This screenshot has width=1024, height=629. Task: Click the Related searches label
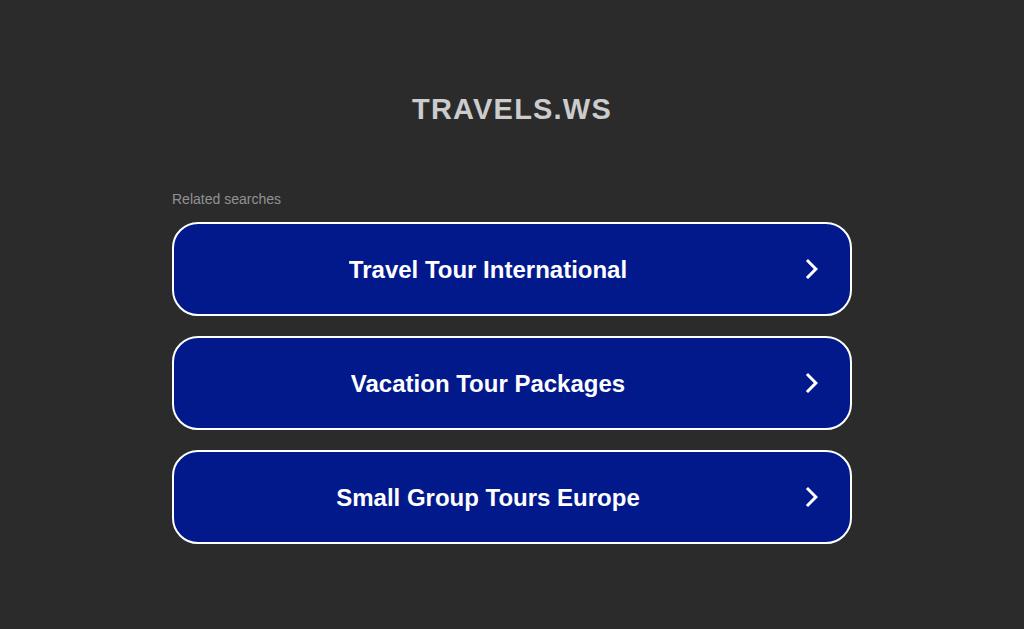[226, 199]
